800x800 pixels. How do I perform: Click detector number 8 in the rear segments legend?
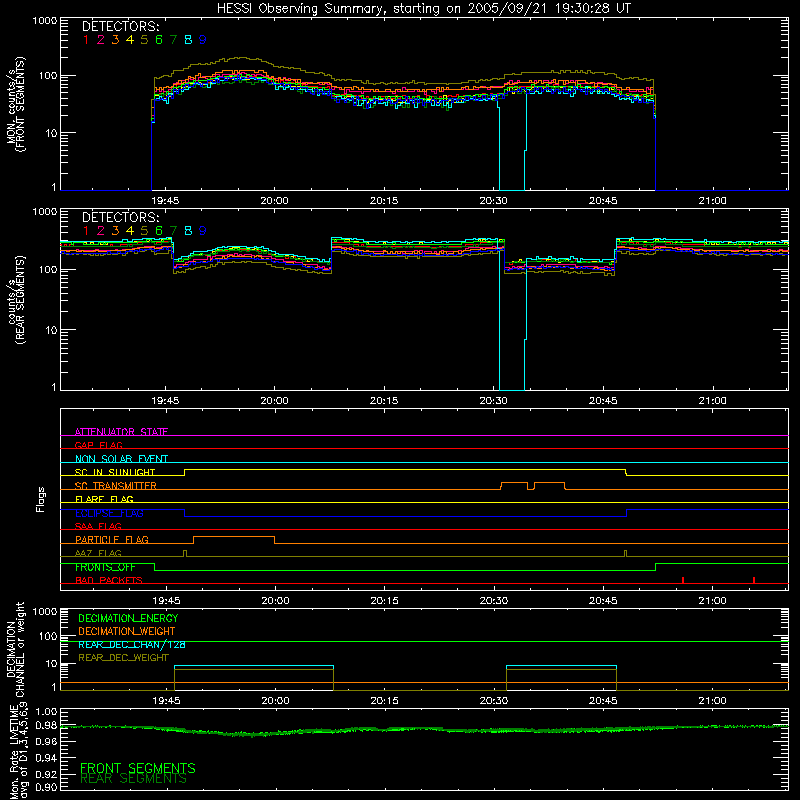(x=188, y=231)
